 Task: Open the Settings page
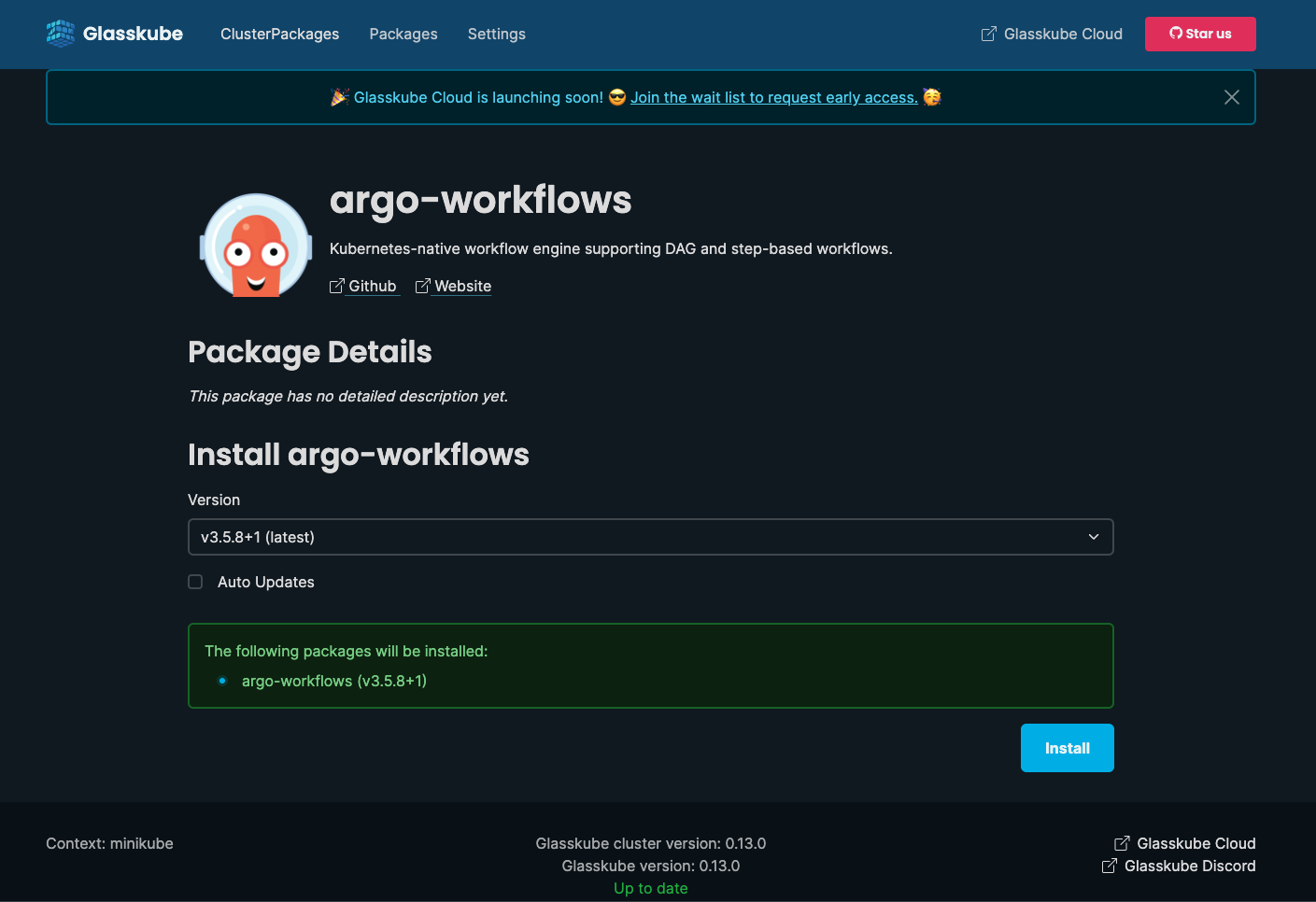click(x=496, y=34)
